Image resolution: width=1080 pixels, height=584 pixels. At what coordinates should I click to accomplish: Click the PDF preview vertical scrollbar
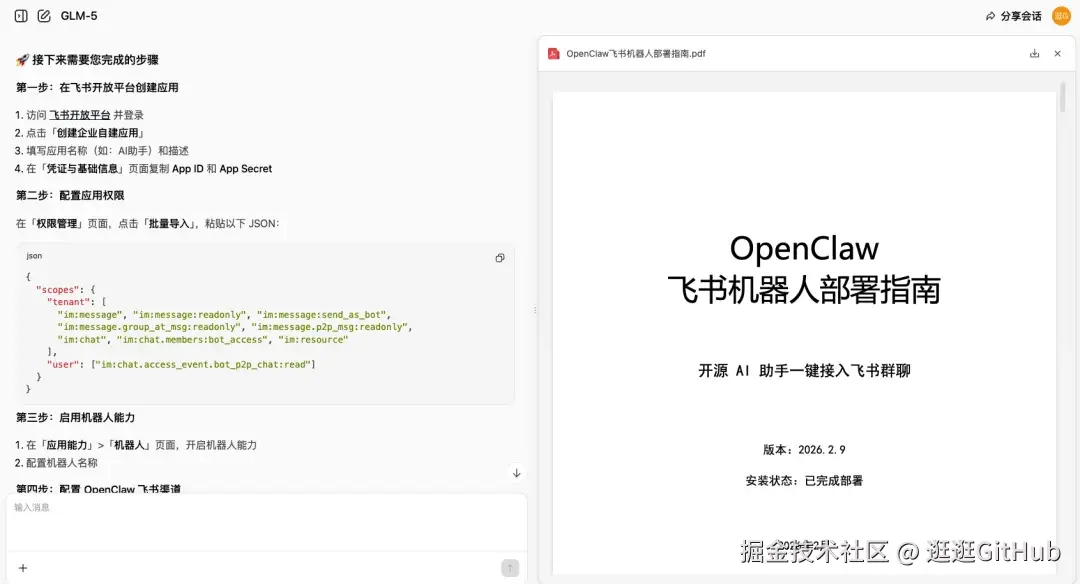1063,96
